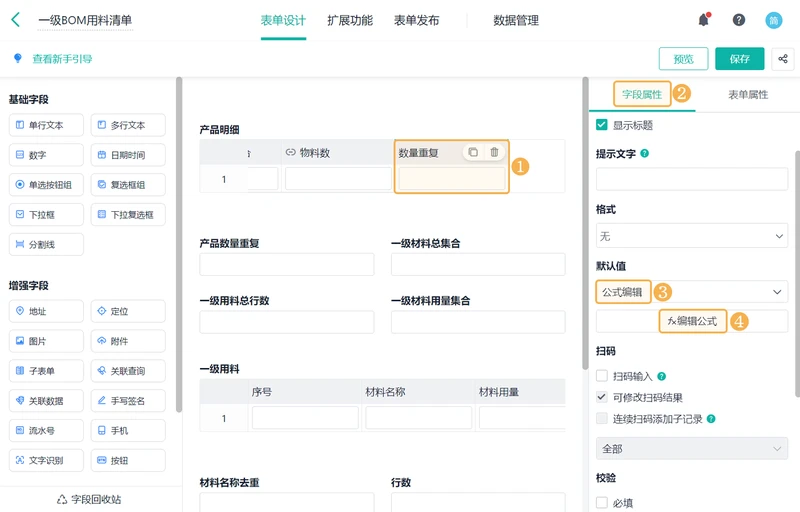Click the 产品数量重复 input field
The image size is (800, 512).
click(x=287, y=265)
